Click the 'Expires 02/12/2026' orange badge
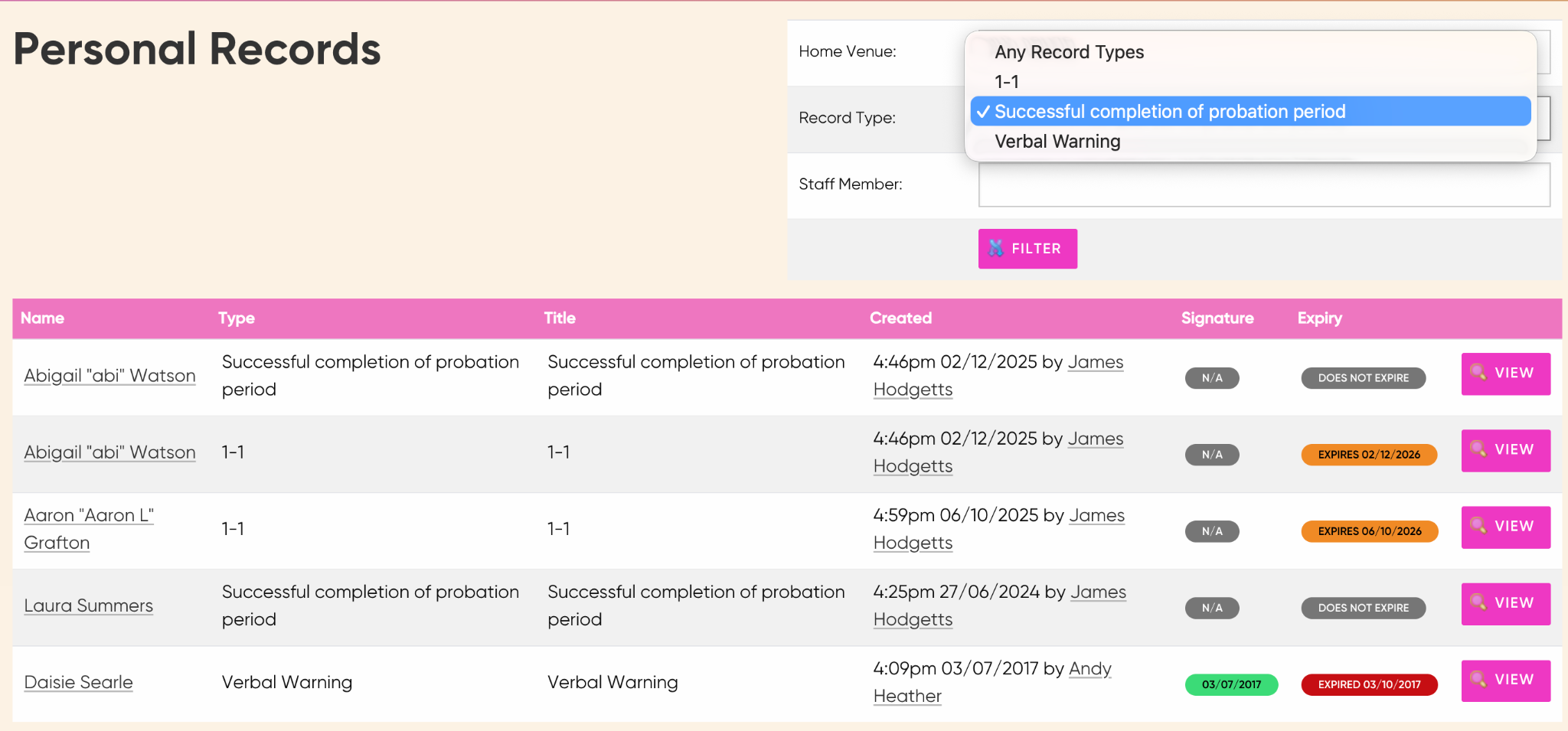This screenshot has height=731, width=1568. (x=1369, y=455)
